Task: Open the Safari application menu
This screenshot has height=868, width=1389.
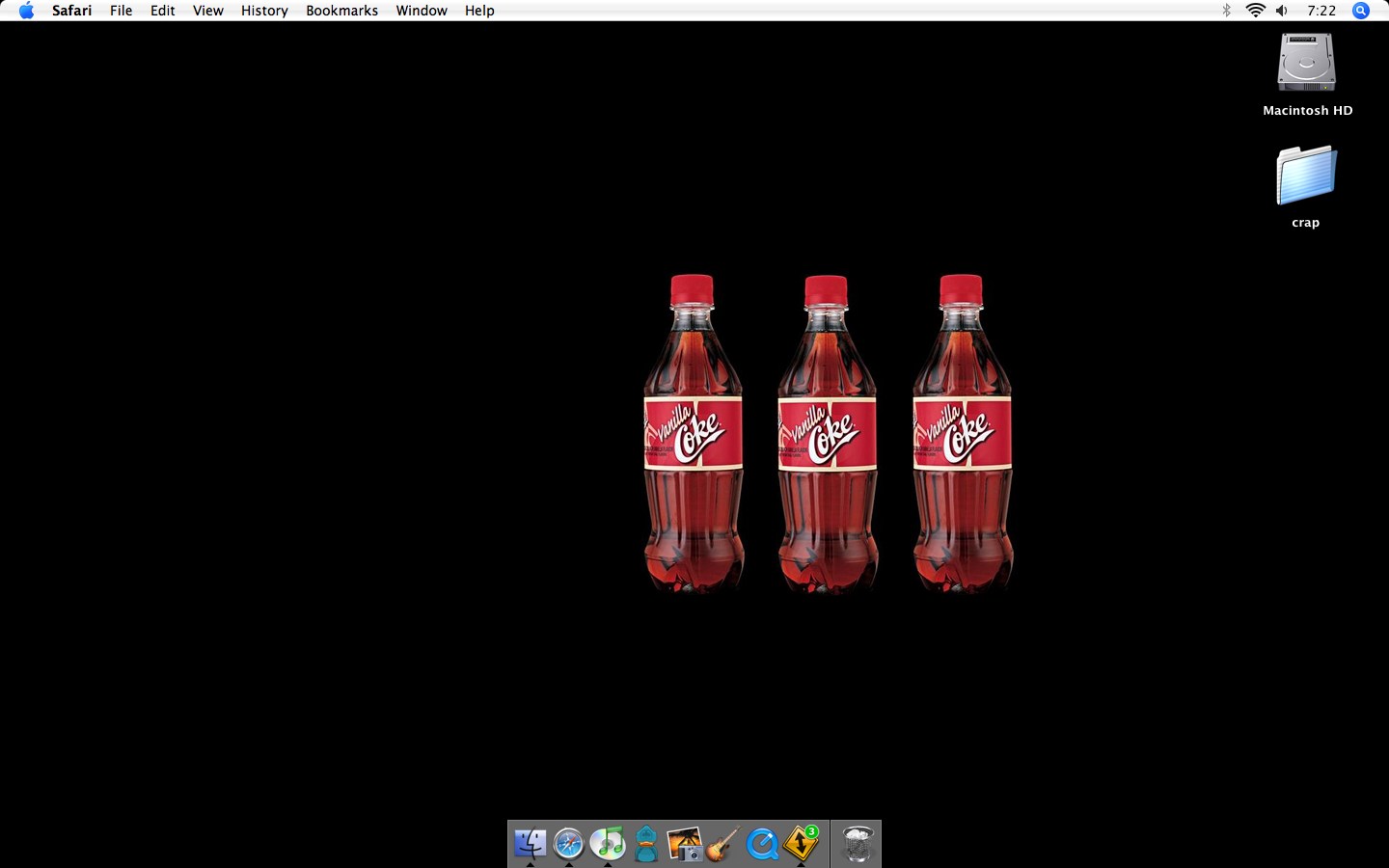Action: (72, 11)
